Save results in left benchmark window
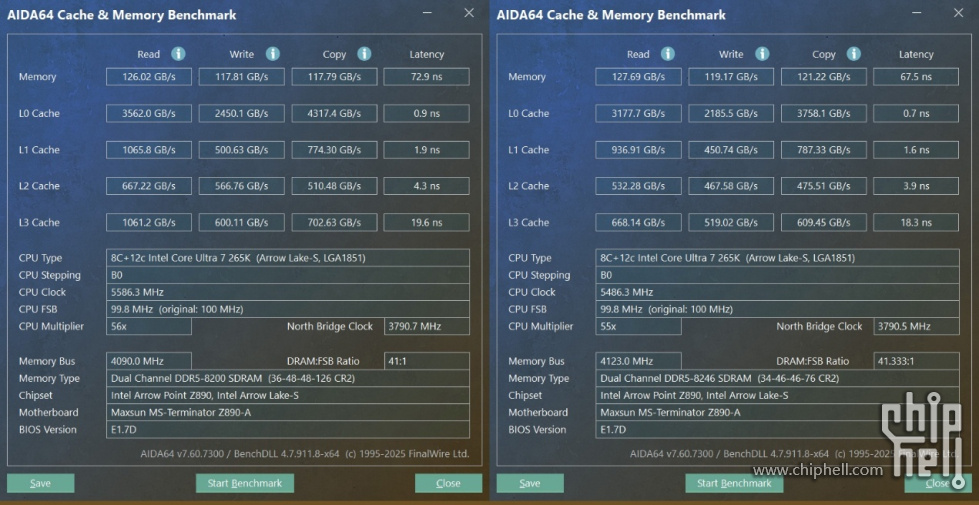This screenshot has width=979, height=505. (41, 483)
